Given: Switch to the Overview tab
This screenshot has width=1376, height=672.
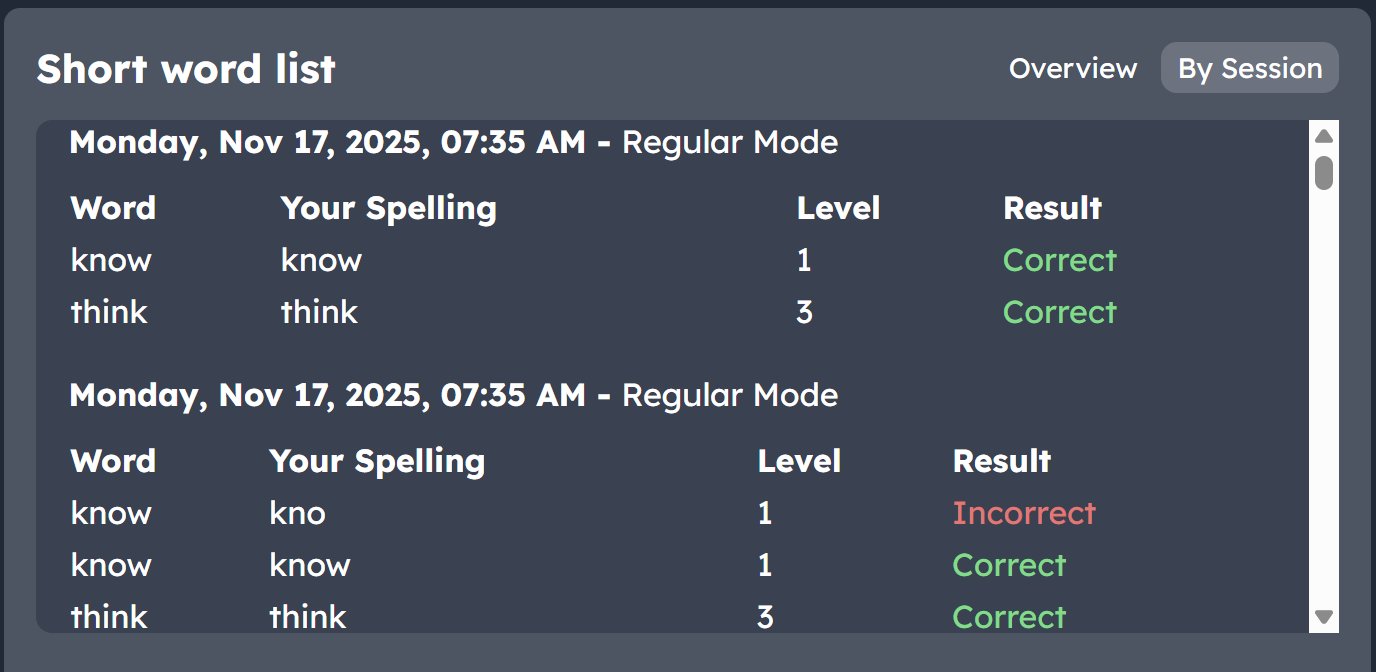Looking at the screenshot, I should coord(1072,68).
